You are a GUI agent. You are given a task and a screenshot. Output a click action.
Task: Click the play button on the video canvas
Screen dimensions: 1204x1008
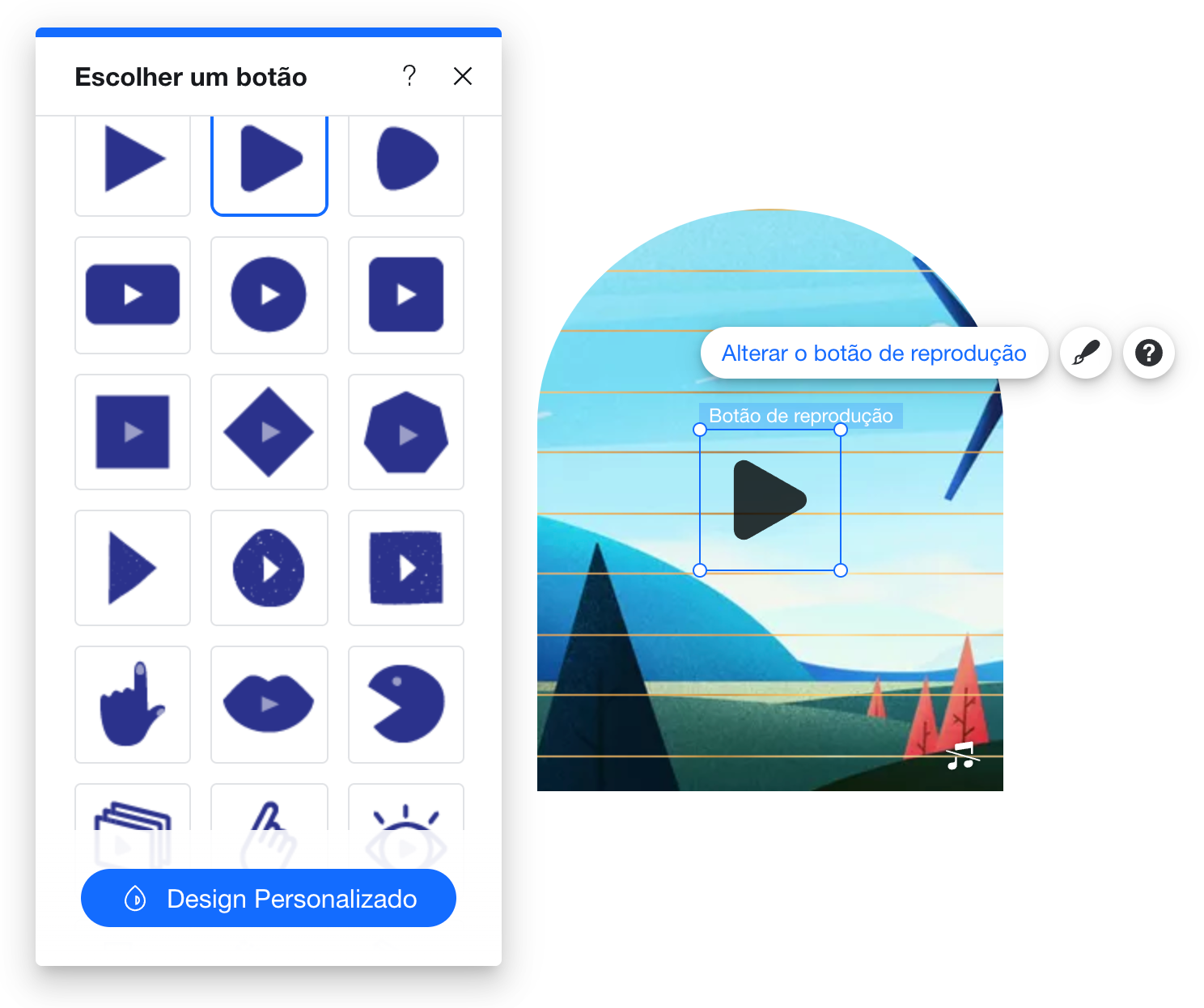(769, 500)
